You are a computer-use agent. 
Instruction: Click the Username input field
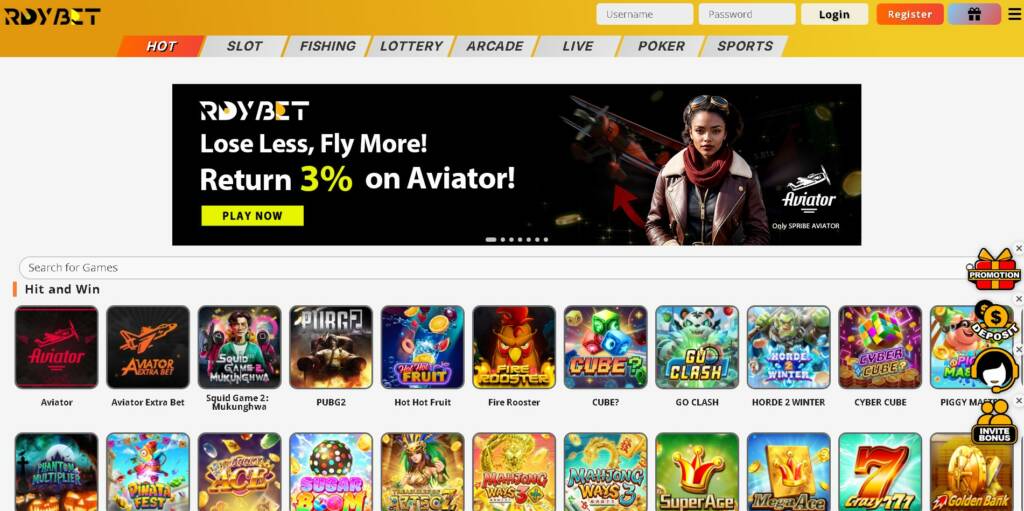click(645, 14)
